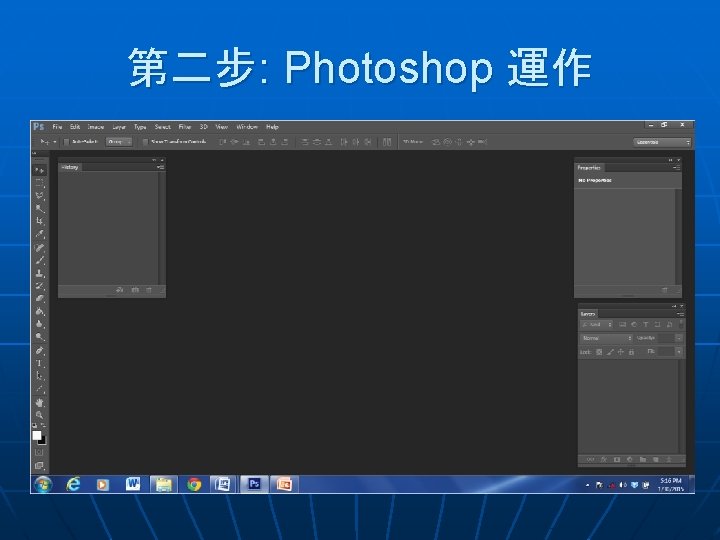Select the Crop tool
720x540 pixels.
point(39,222)
